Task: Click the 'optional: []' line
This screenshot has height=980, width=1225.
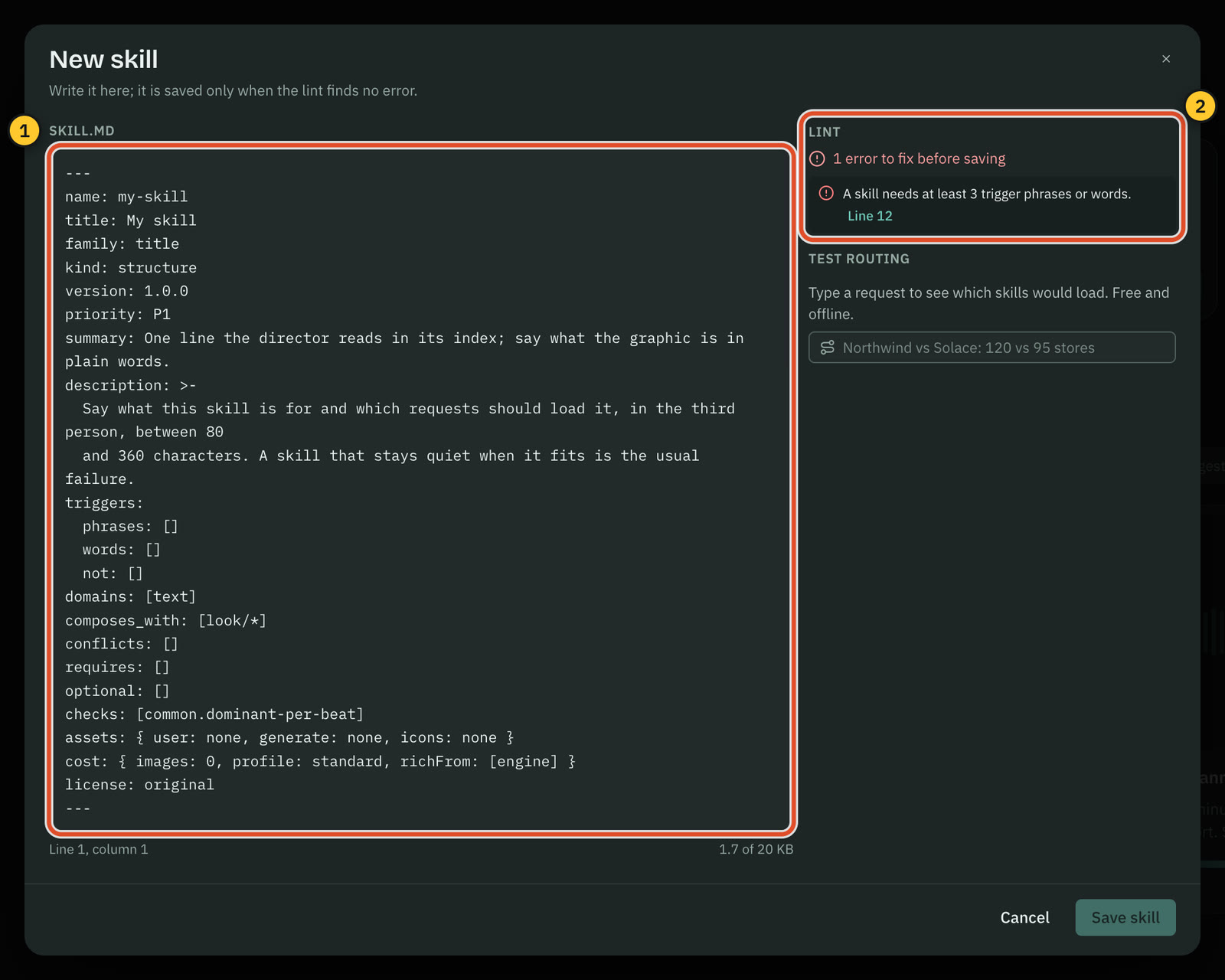Action: (117, 691)
